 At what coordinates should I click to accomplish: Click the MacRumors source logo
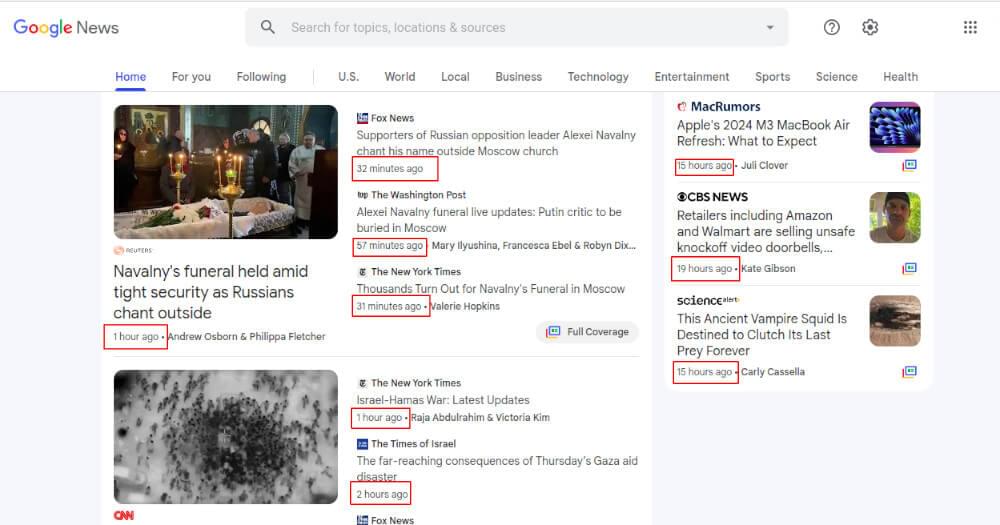pyautogui.click(x=718, y=107)
